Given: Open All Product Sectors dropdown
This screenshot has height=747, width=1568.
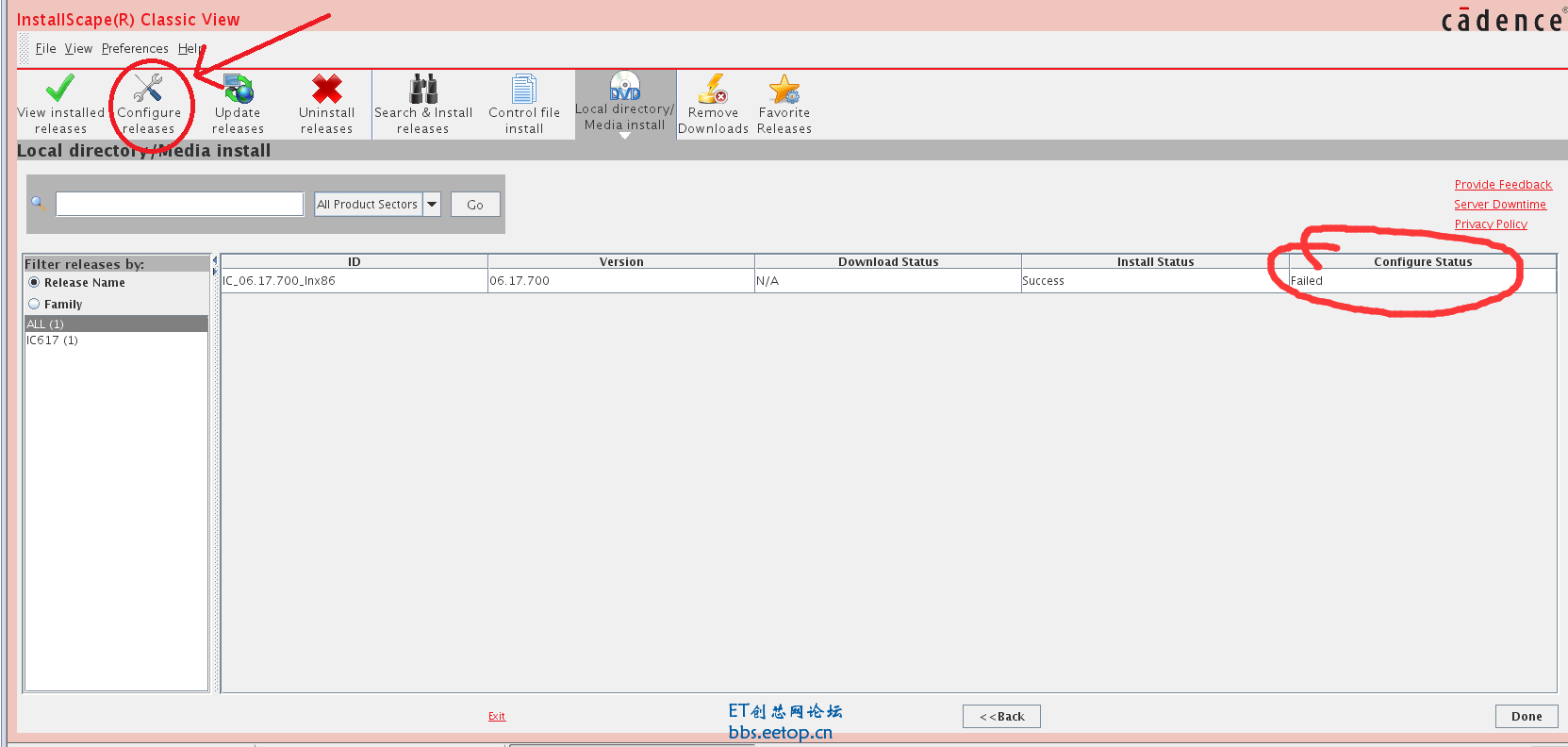Looking at the screenshot, I should [377, 204].
